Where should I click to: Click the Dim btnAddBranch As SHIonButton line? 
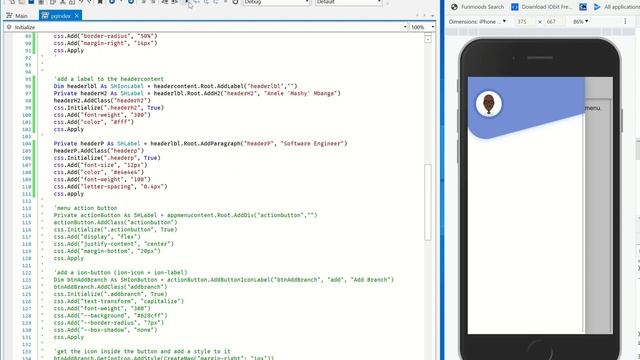[224, 280]
